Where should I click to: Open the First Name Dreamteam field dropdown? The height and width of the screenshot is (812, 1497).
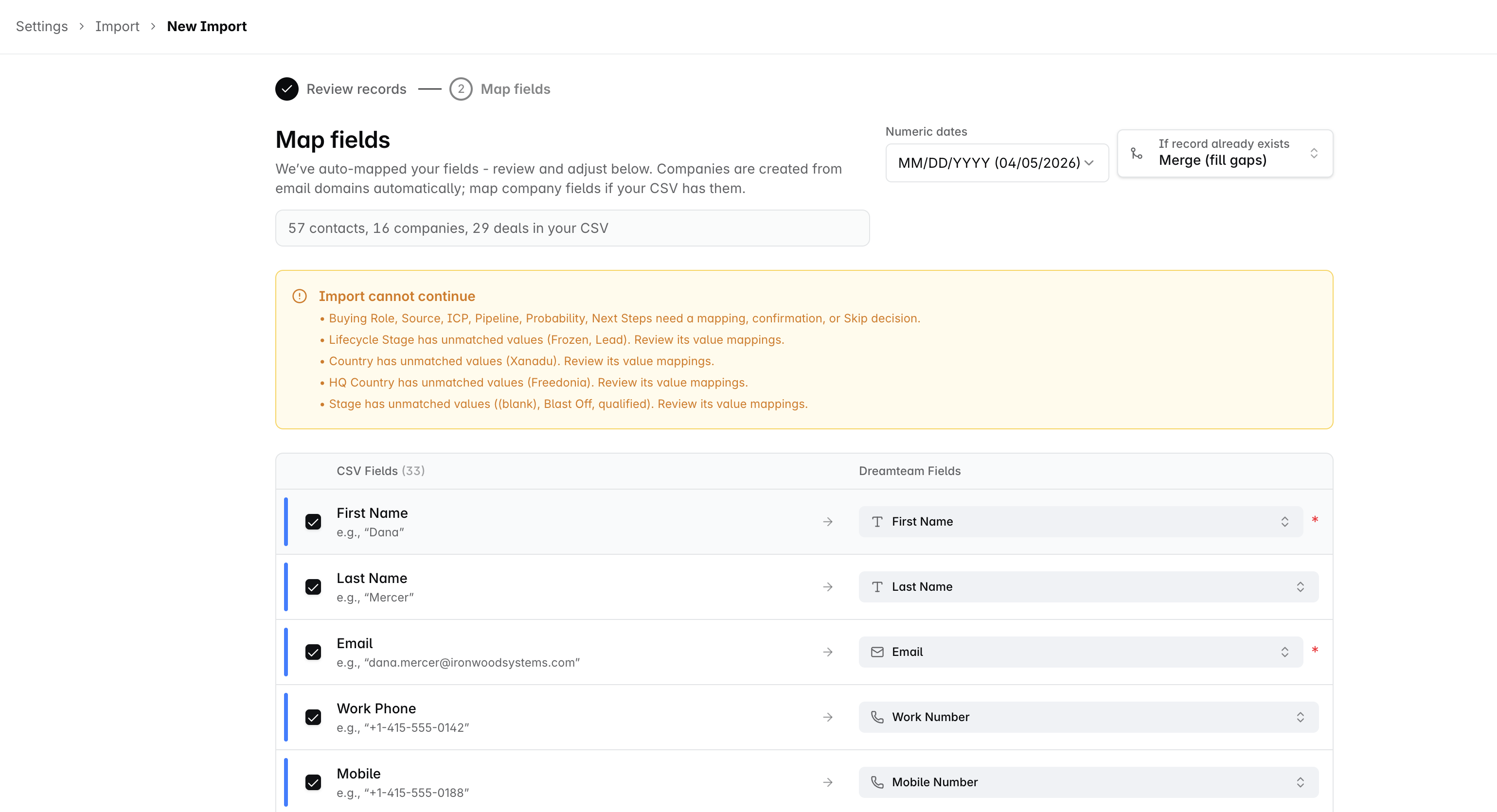pos(1080,522)
